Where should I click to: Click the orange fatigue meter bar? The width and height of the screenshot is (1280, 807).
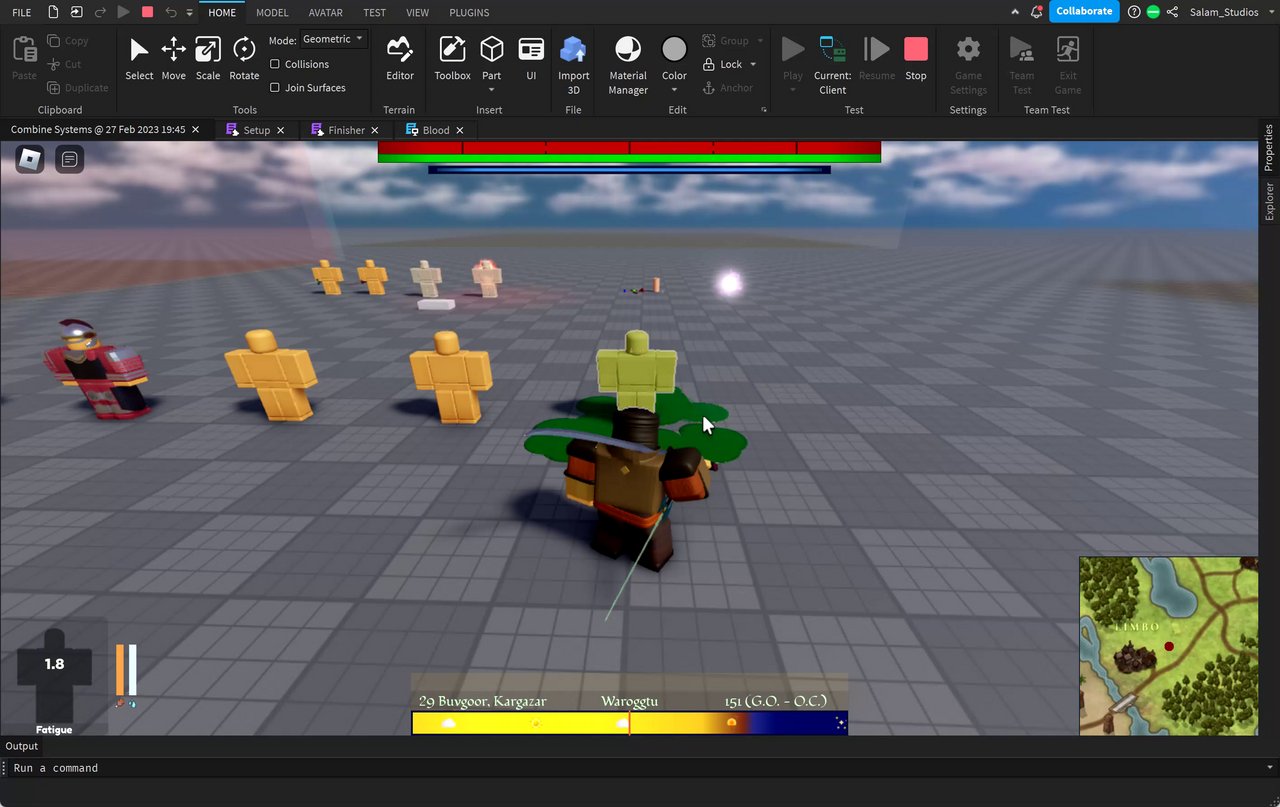(x=120, y=670)
